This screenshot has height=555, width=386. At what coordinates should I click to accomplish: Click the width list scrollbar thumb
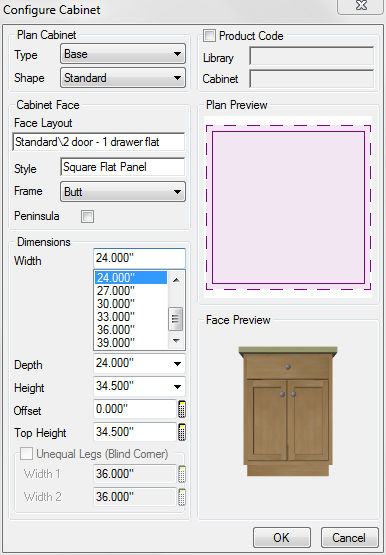point(175,319)
